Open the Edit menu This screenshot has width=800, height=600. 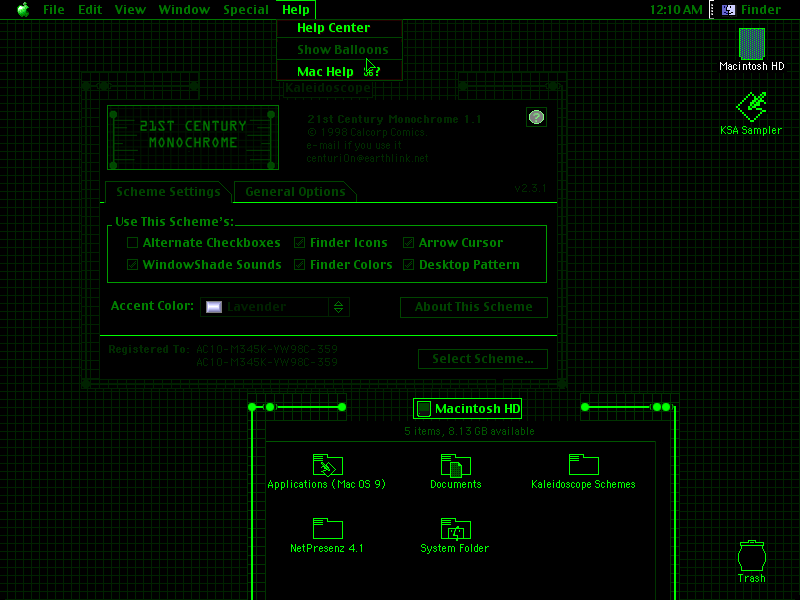pos(90,10)
